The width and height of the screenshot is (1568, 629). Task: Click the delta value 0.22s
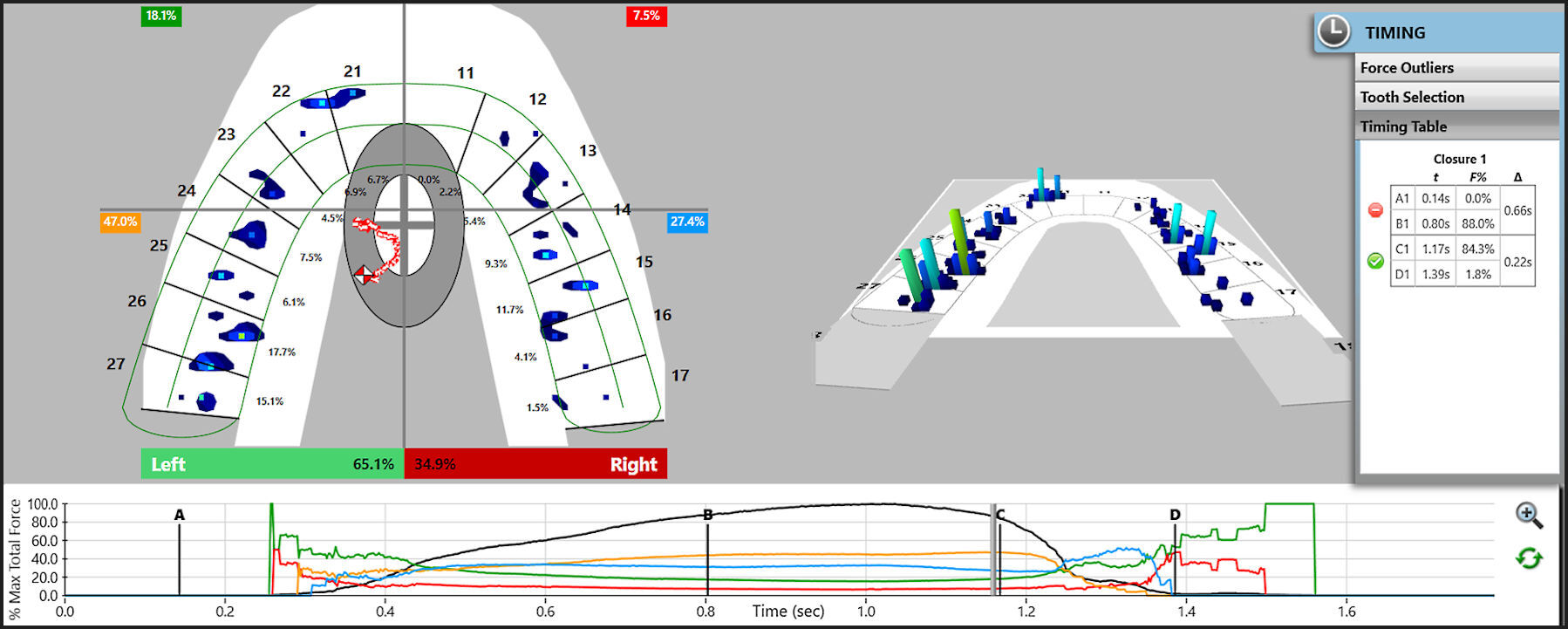point(1517,262)
